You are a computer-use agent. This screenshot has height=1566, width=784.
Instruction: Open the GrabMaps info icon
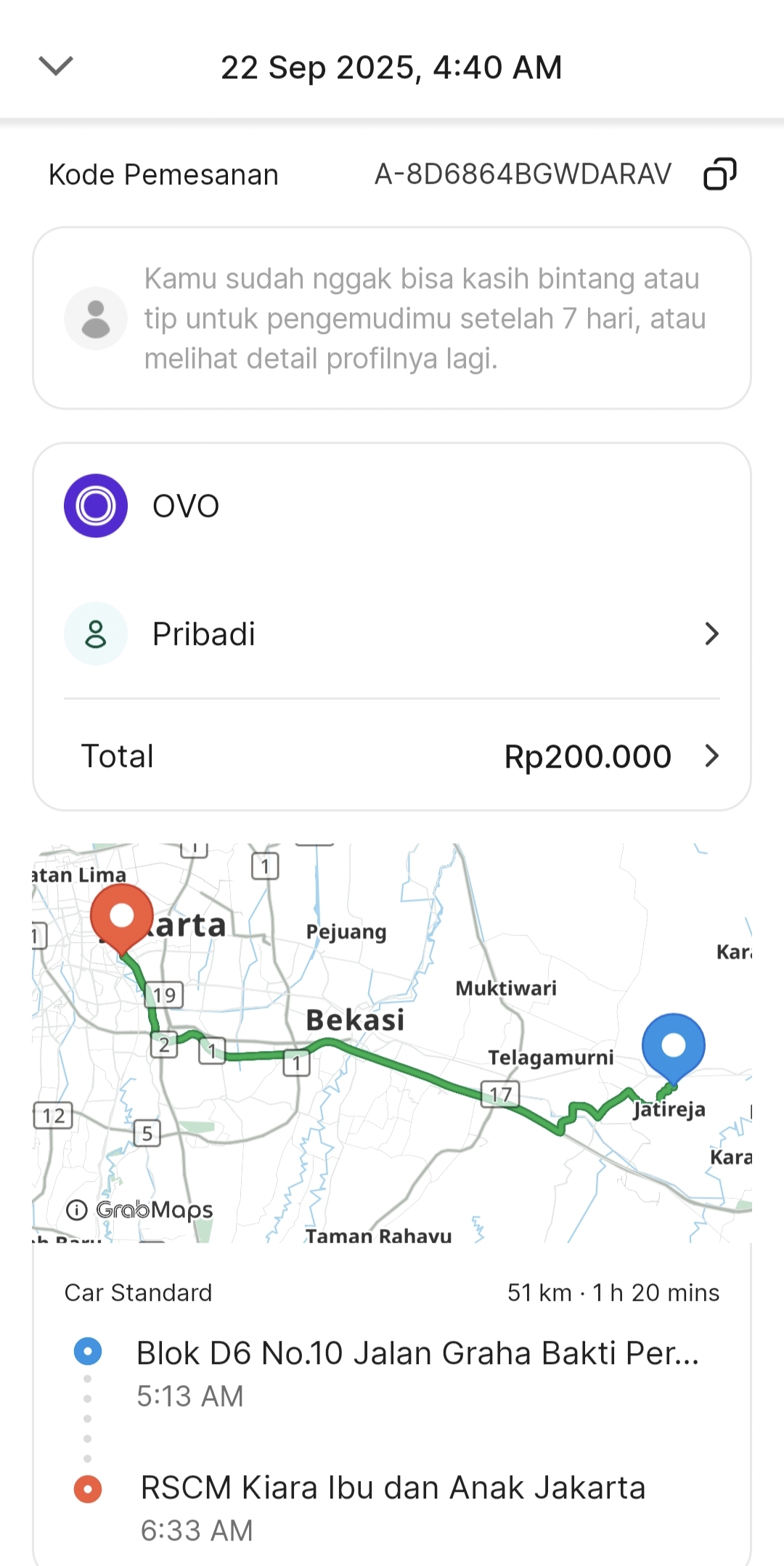(77, 1209)
